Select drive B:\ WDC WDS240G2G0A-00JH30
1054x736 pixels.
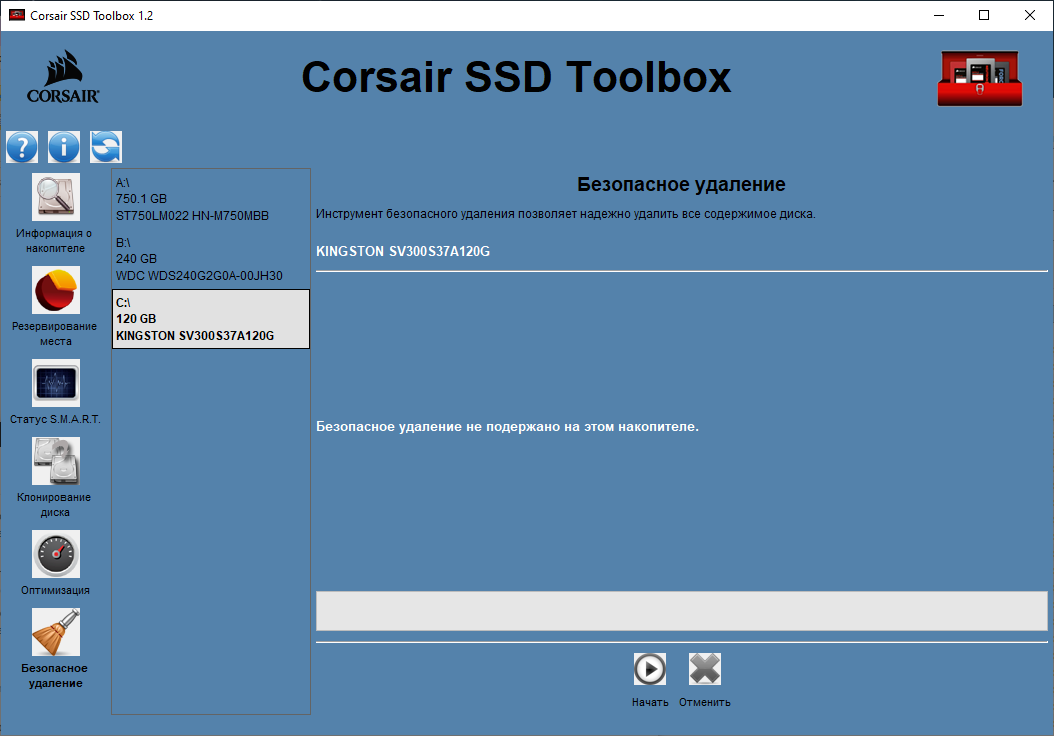click(x=211, y=259)
